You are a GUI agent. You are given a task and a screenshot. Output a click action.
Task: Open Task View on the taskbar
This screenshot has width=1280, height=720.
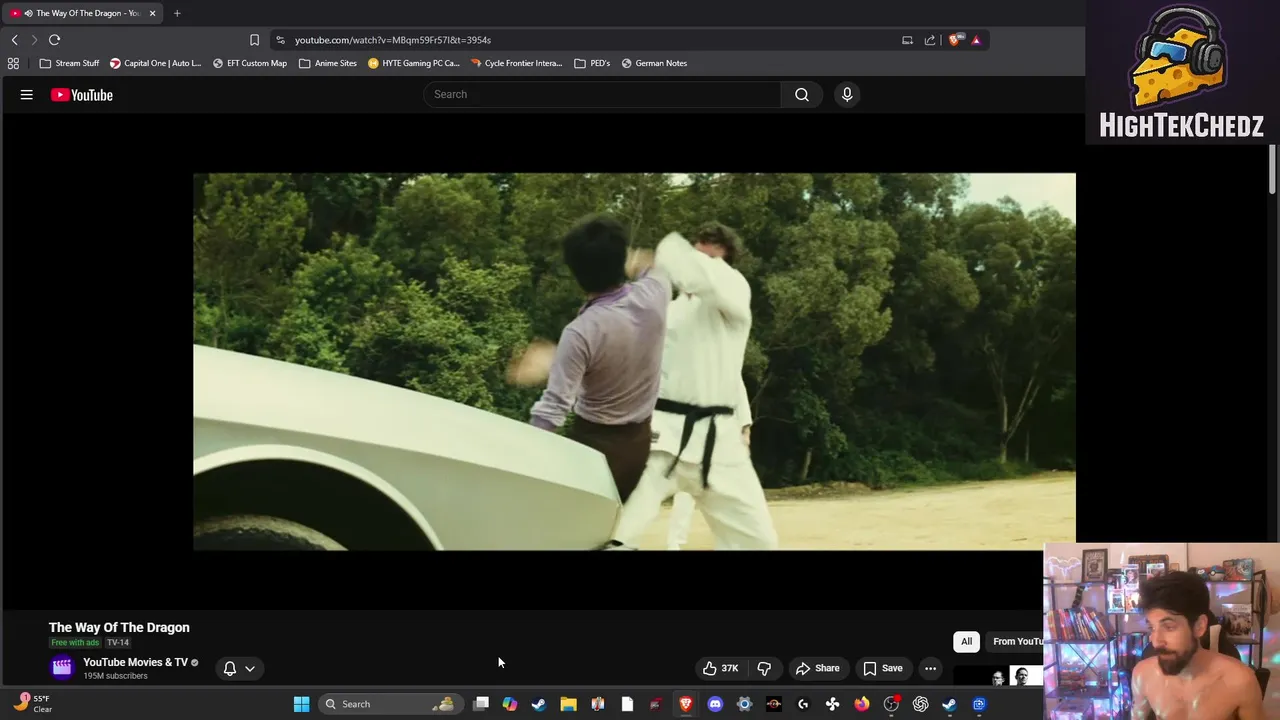(x=481, y=704)
